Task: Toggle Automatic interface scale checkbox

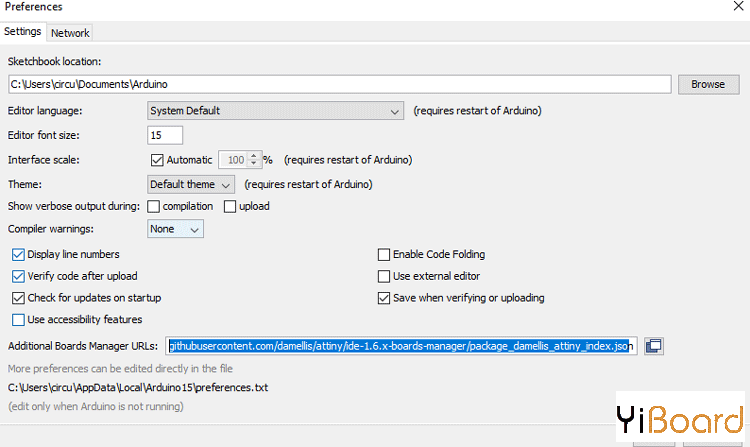Action: (x=156, y=160)
